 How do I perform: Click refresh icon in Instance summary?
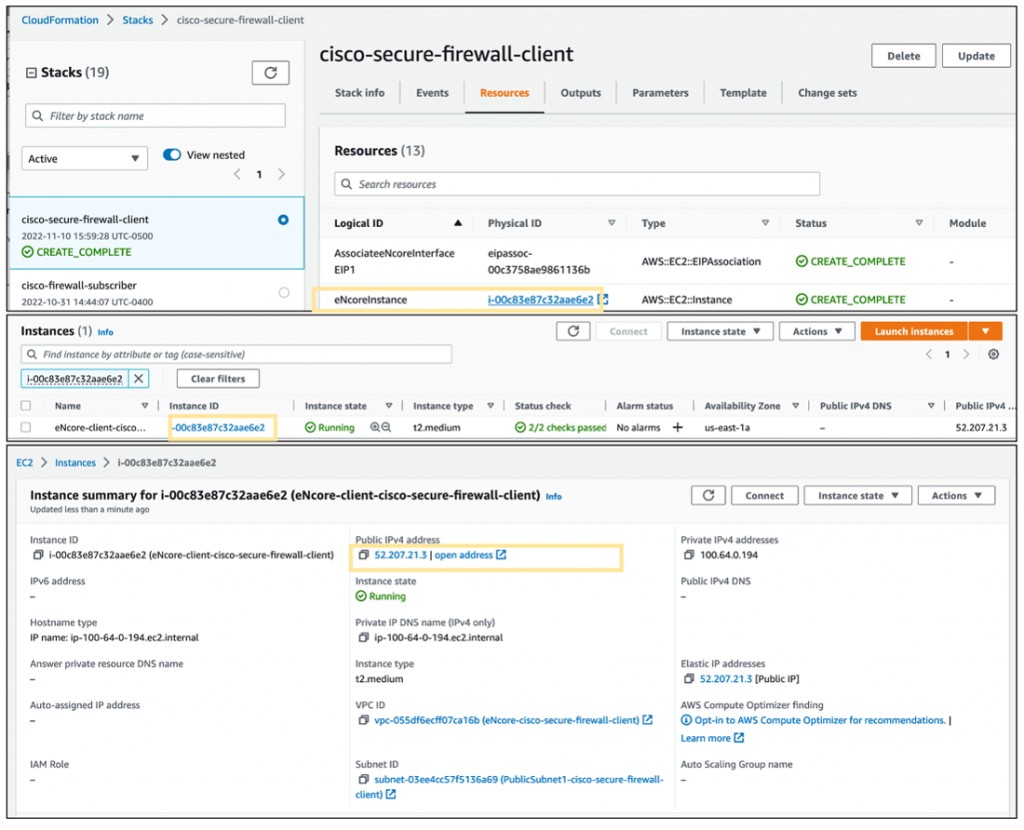708,495
